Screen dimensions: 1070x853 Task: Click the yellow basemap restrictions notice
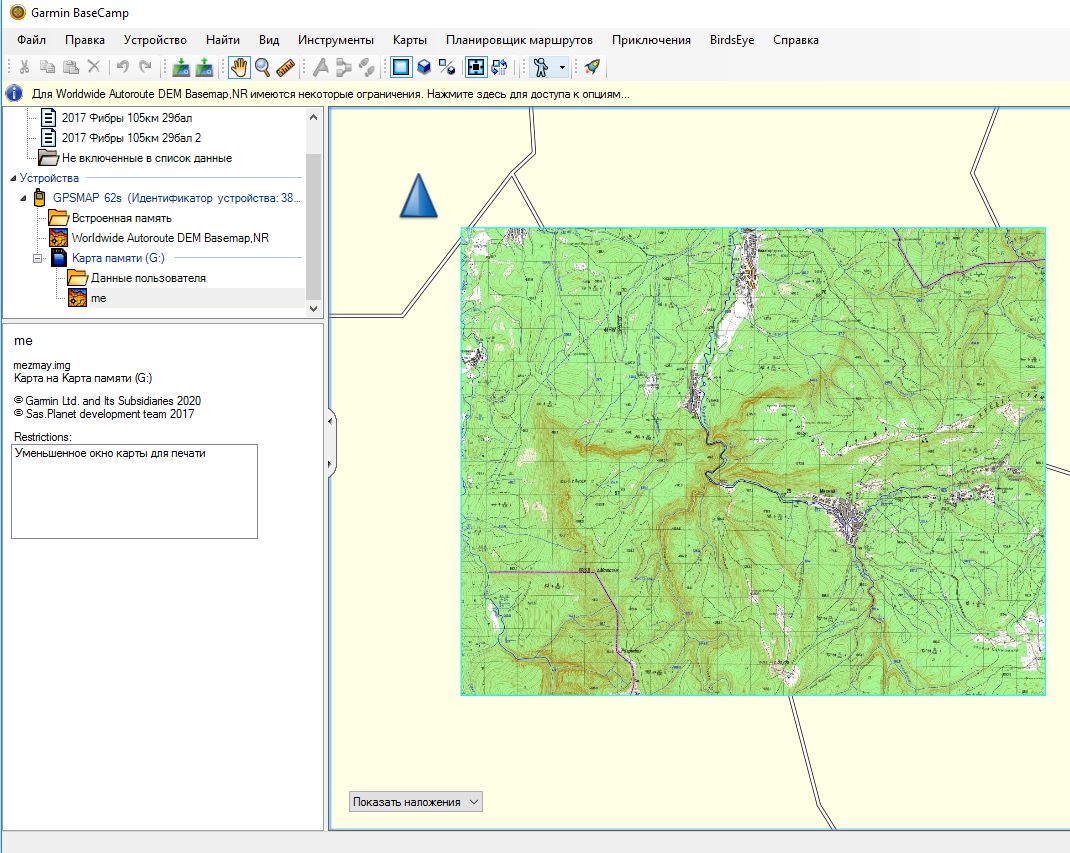click(x=330, y=94)
